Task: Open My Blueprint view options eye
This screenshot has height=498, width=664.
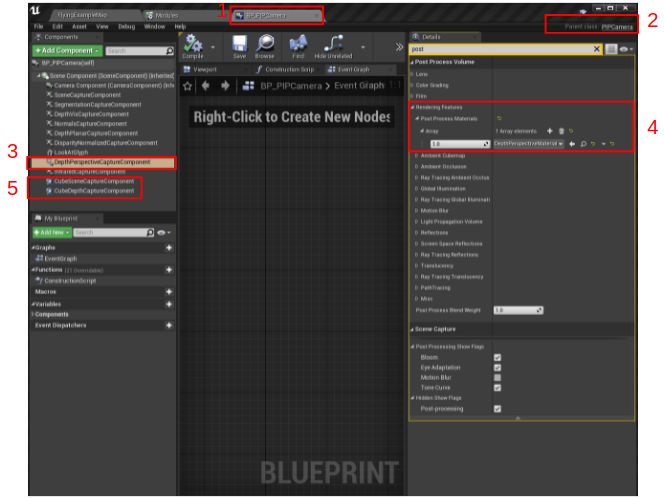Action: [x=163, y=232]
